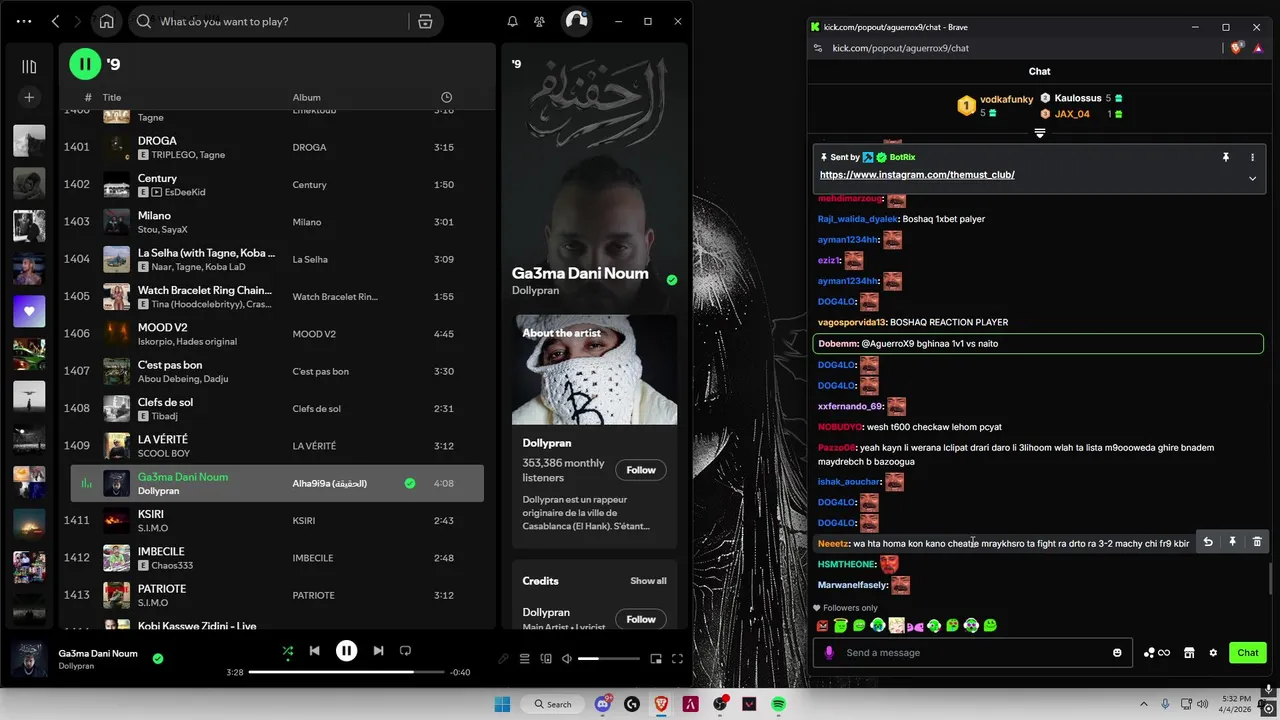Click now playing album thumbnail in player bar
The height and width of the screenshot is (720, 1280).
tap(29, 660)
